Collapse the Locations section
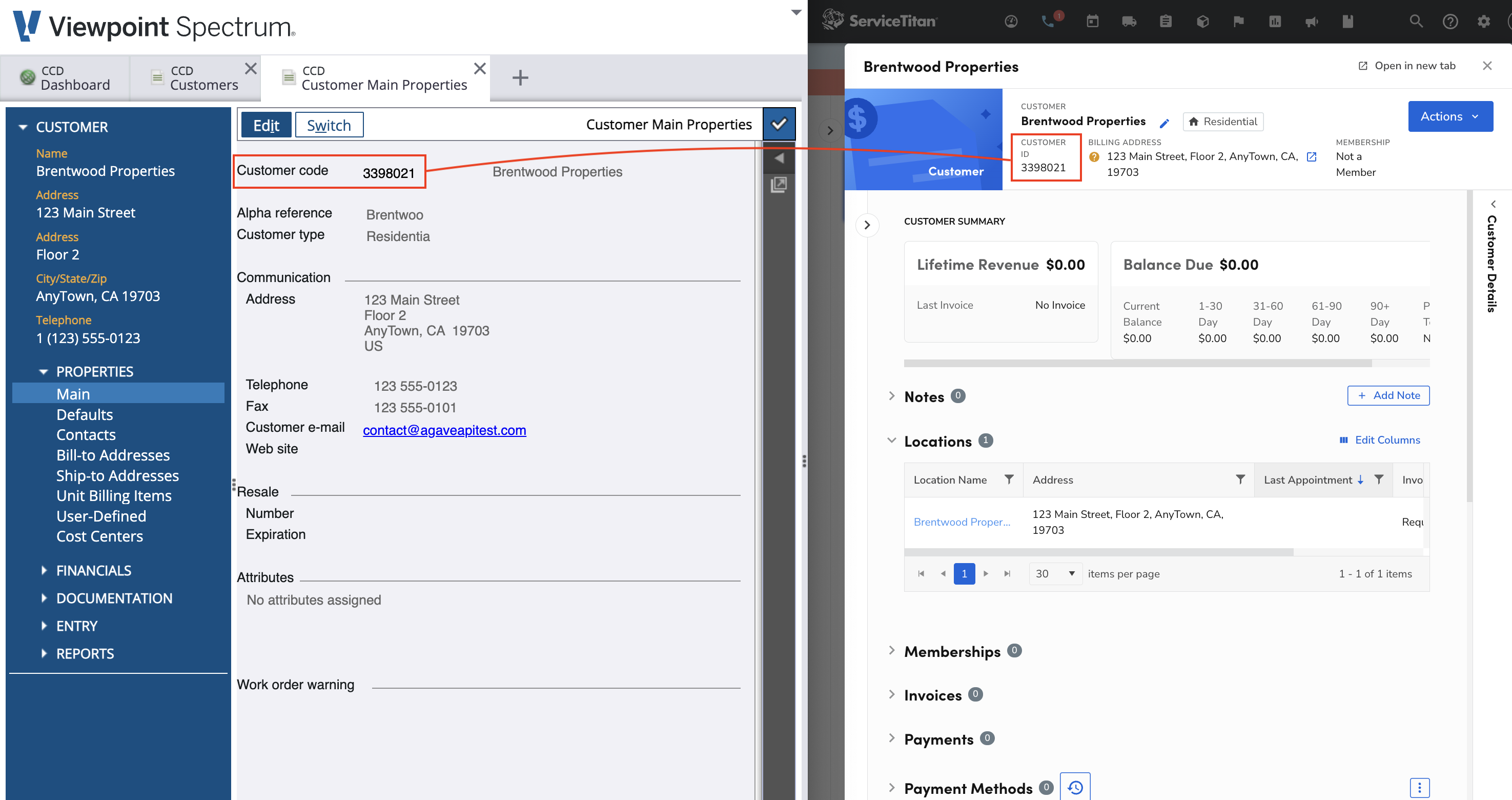Image resolution: width=1512 pixels, height=800 pixels. (x=892, y=440)
